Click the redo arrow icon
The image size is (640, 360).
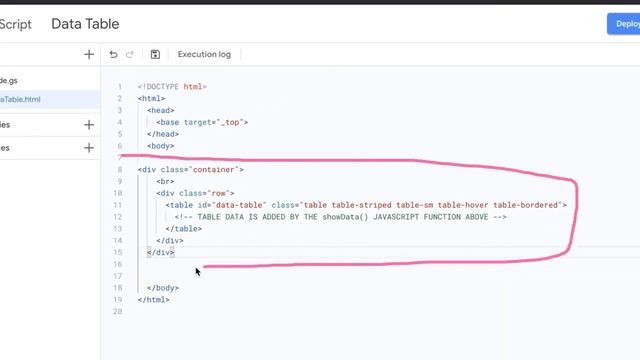pos(130,54)
